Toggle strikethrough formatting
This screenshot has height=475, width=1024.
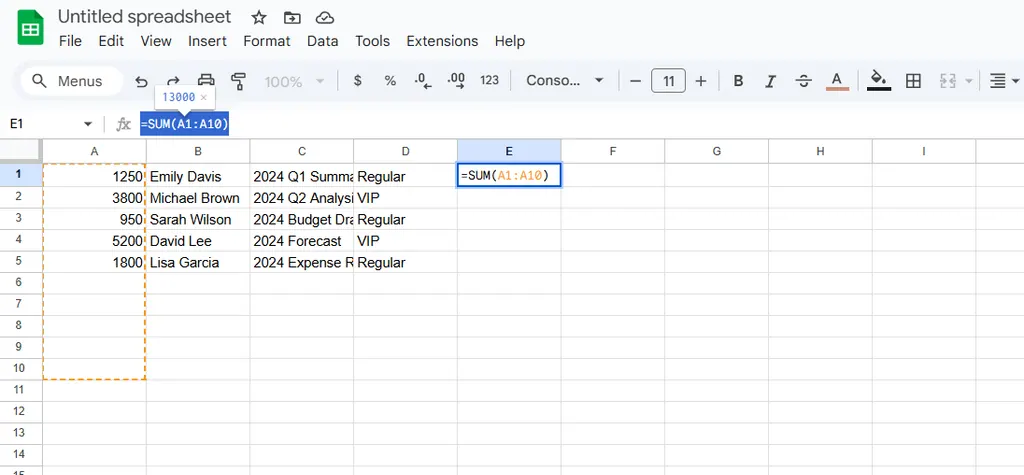[x=803, y=81]
